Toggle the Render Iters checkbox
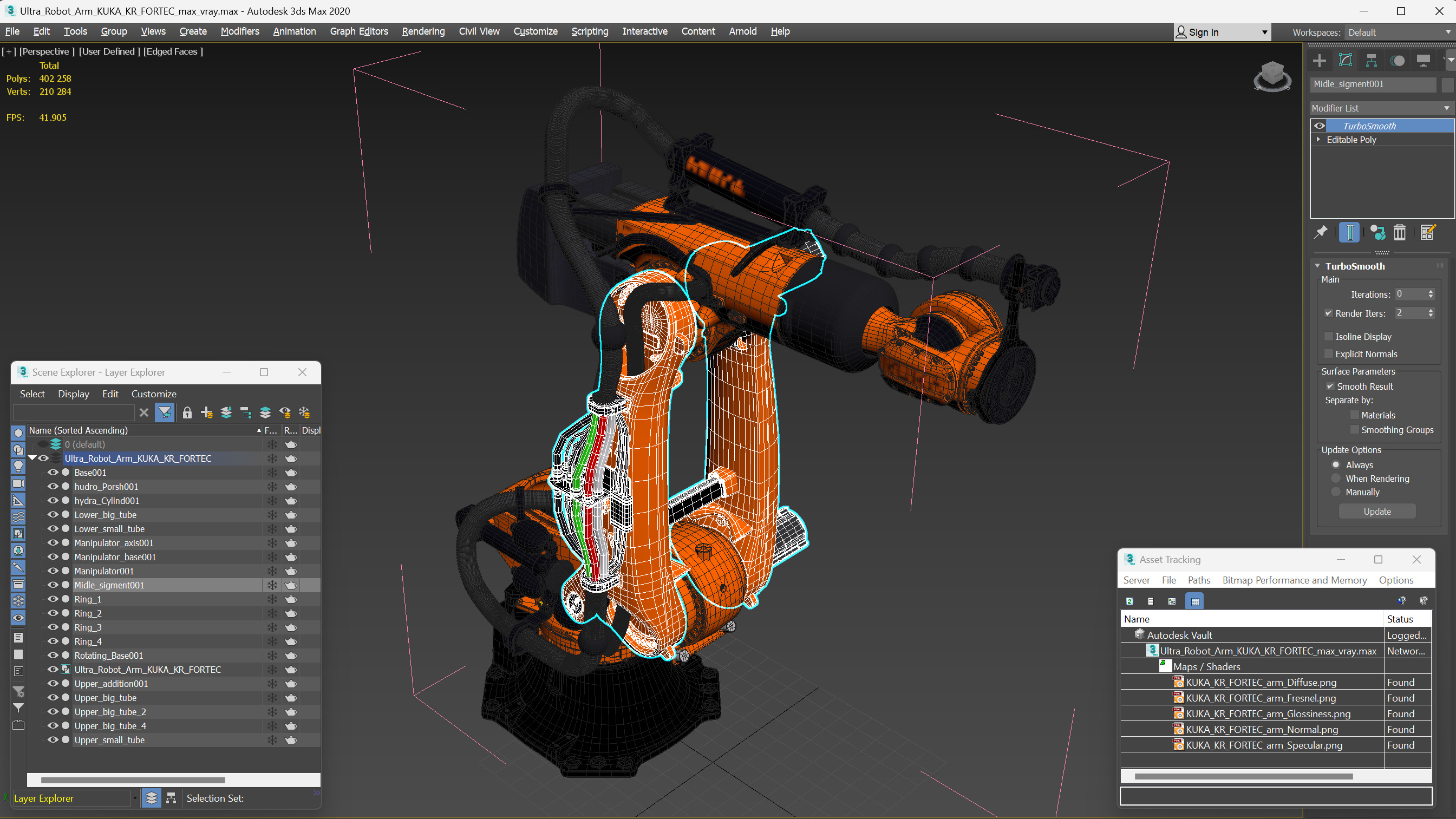This screenshot has width=1456, height=819. [x=1328, y=313]
